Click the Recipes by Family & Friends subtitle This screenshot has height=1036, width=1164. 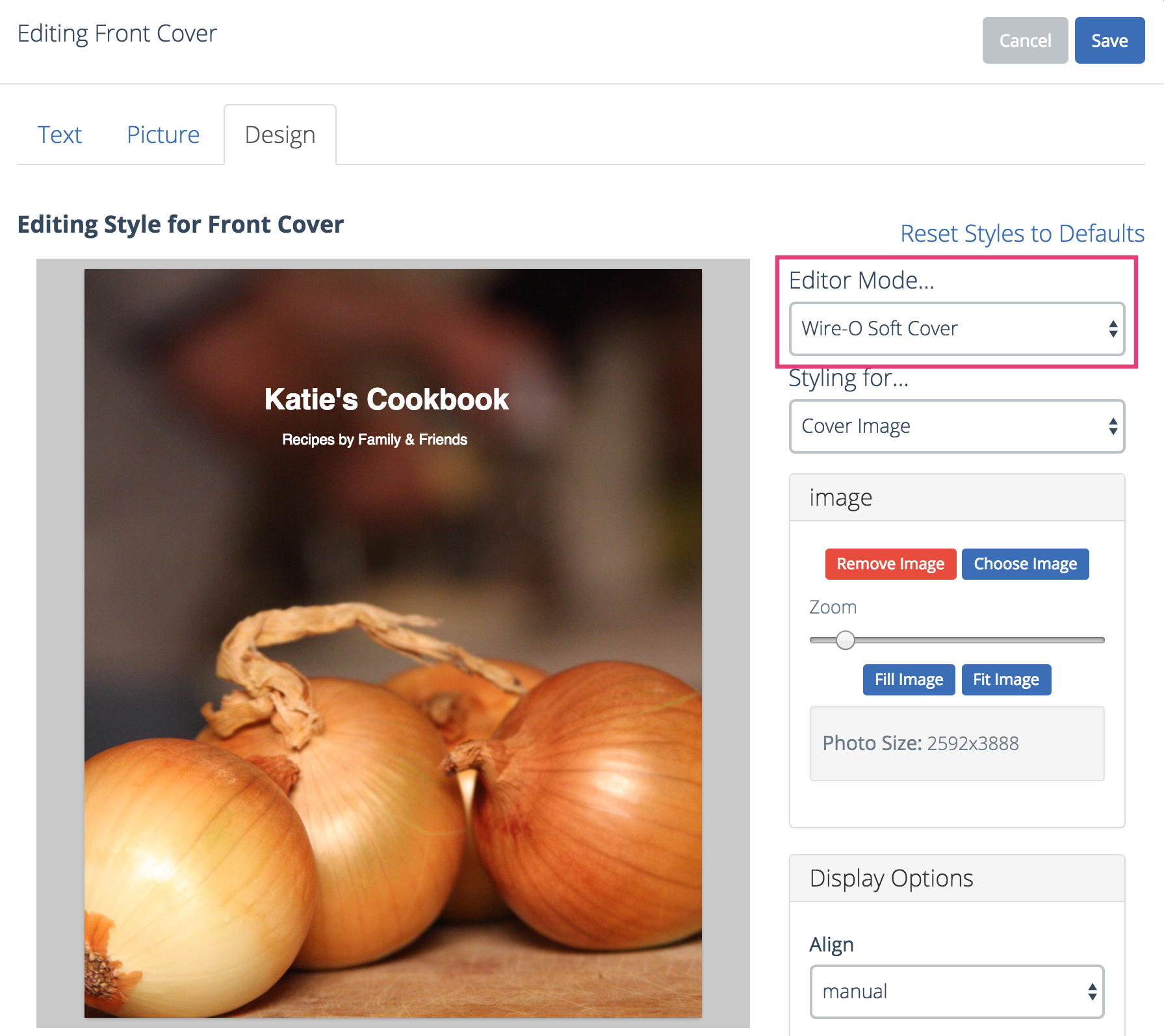[374, 439]
